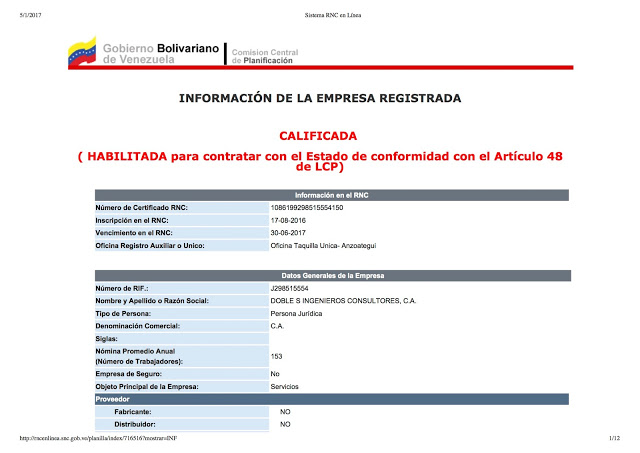Click the 'Datos Generales de la Empresa' header
Image resolution: width=640 pixels, height=453 pixels.
click(333, 275)
